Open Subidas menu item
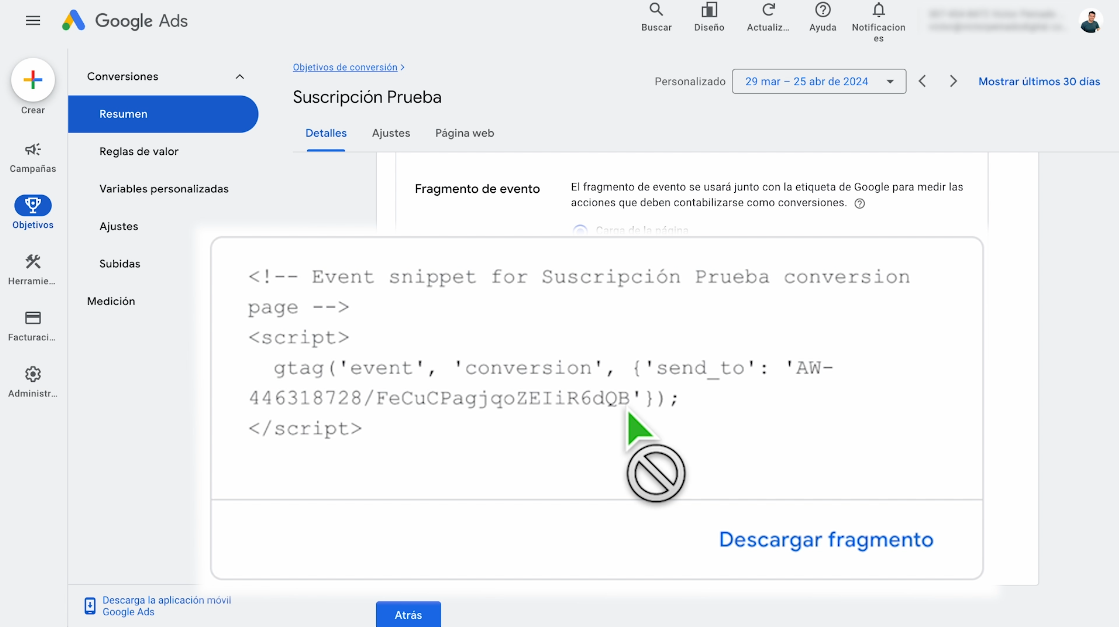 [120, 264]
